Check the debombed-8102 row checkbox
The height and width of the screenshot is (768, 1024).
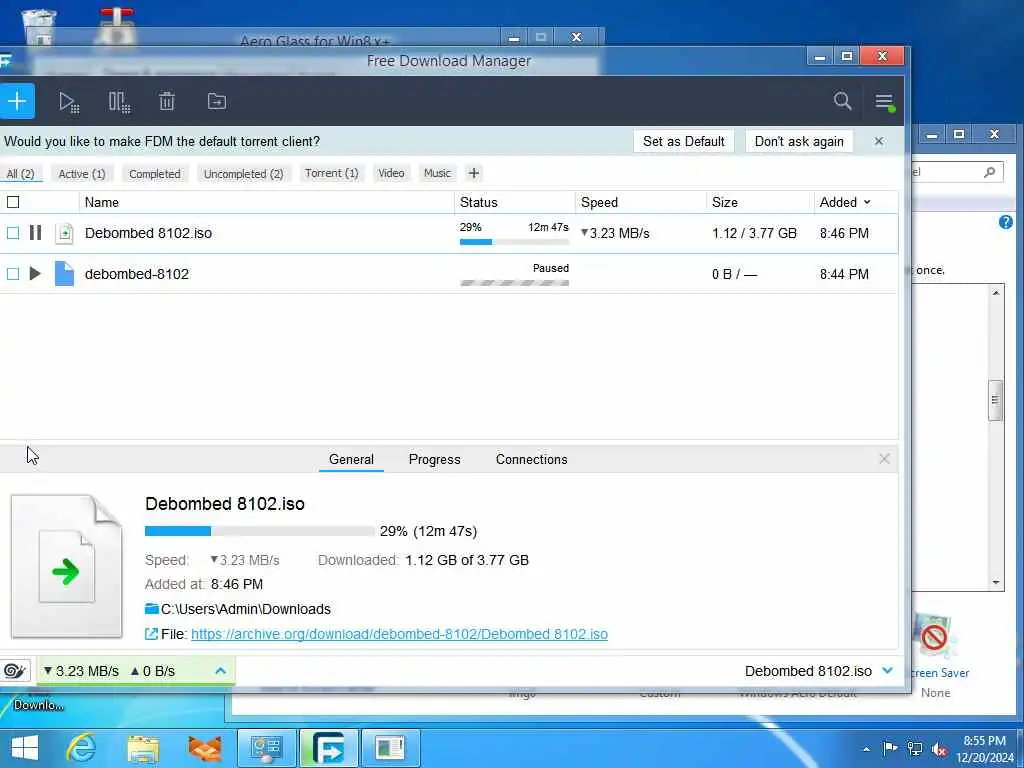(x=13, y=274)
